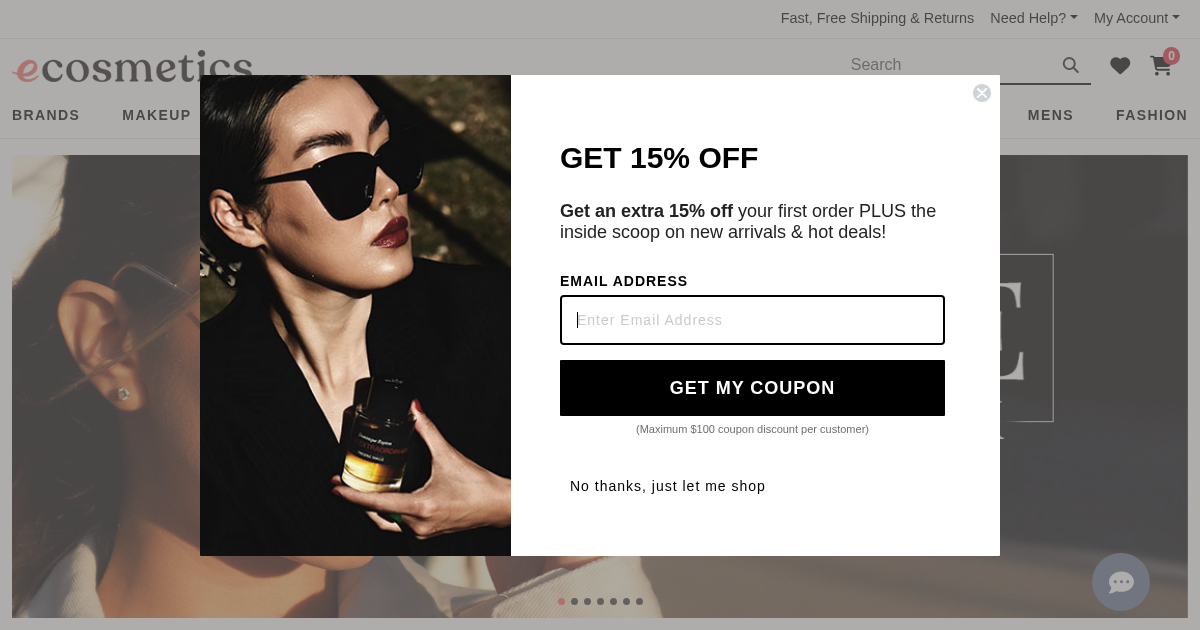Click the search magnifier icon
The width and height of the screenshot is (1200, 630).
click(1071, 65)
